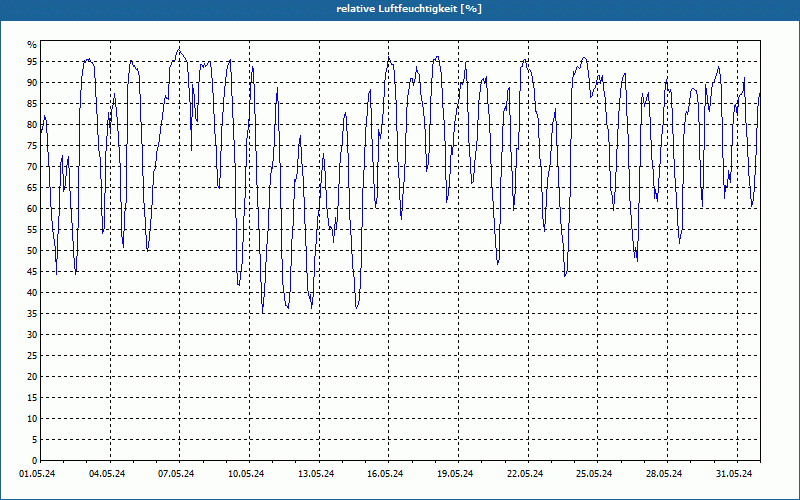
Task: Click the x-axis date '19.05.24'
Action: 455,474
